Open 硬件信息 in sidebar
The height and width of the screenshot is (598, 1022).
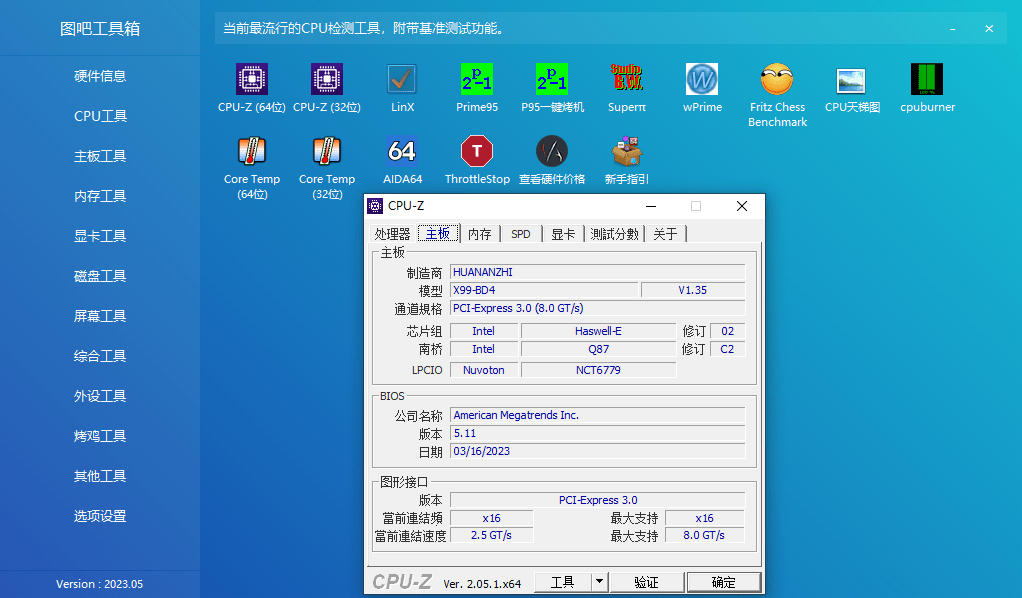point(100,76)
